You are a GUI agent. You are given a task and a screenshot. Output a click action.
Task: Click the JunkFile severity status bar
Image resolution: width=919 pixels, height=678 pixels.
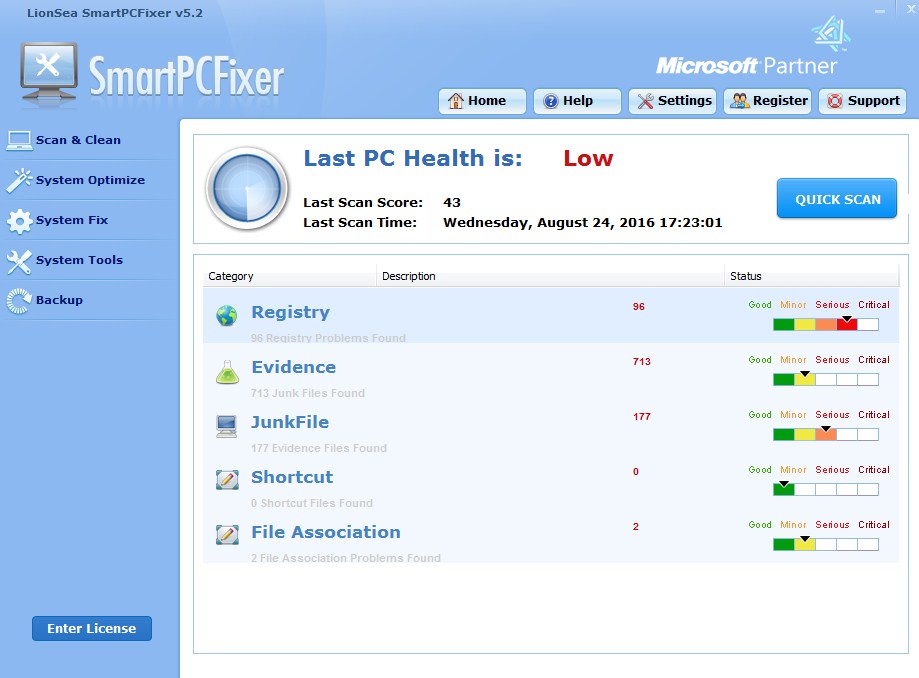[826, 434]
